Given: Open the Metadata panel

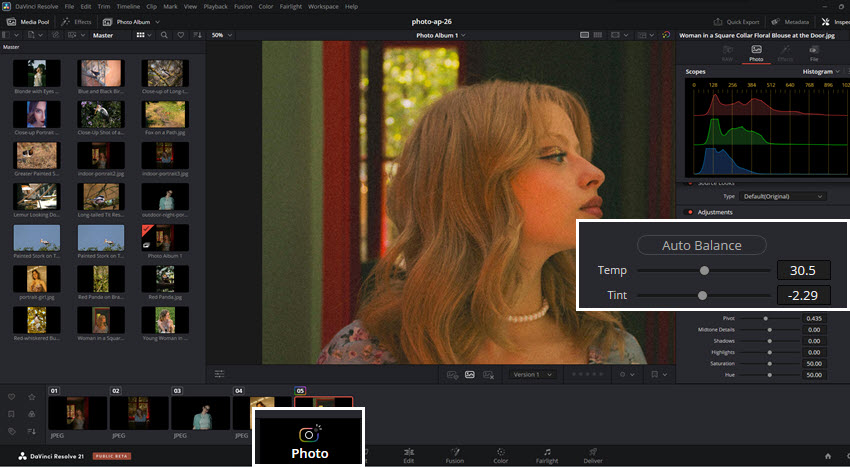Looking at the screenshot, I should [790, 22].
